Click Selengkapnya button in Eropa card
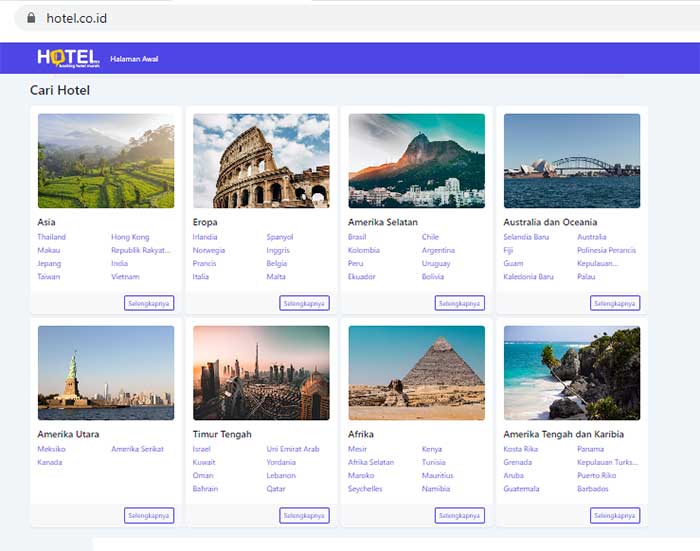This screenshot has height=551, width=700. point(304,303)
